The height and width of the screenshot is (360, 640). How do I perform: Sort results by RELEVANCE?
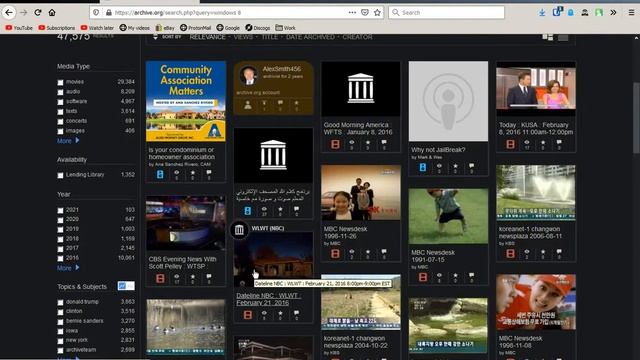[x=207, y=37]
